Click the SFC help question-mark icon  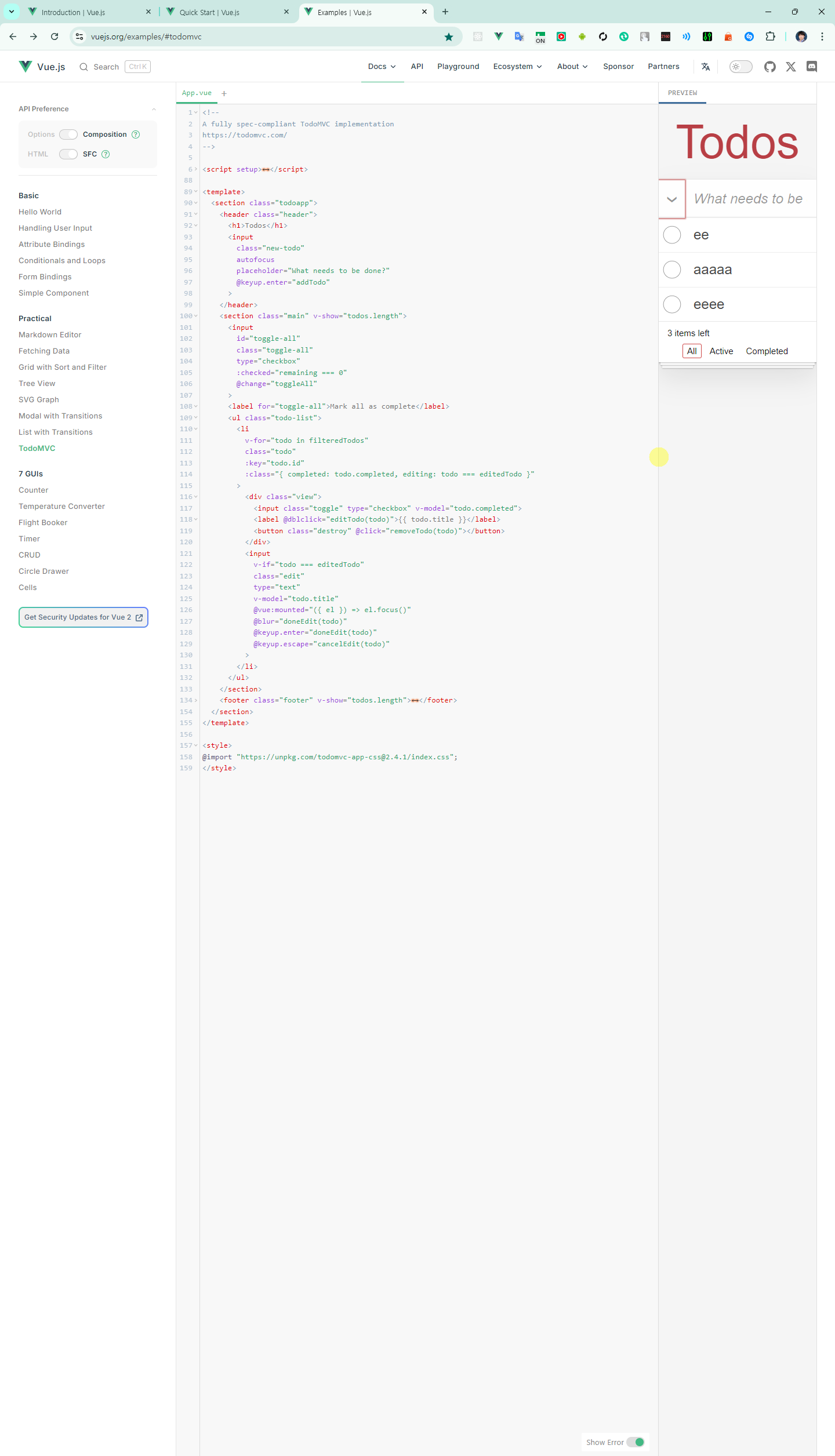pyautogui.click(x=106, y=154)
